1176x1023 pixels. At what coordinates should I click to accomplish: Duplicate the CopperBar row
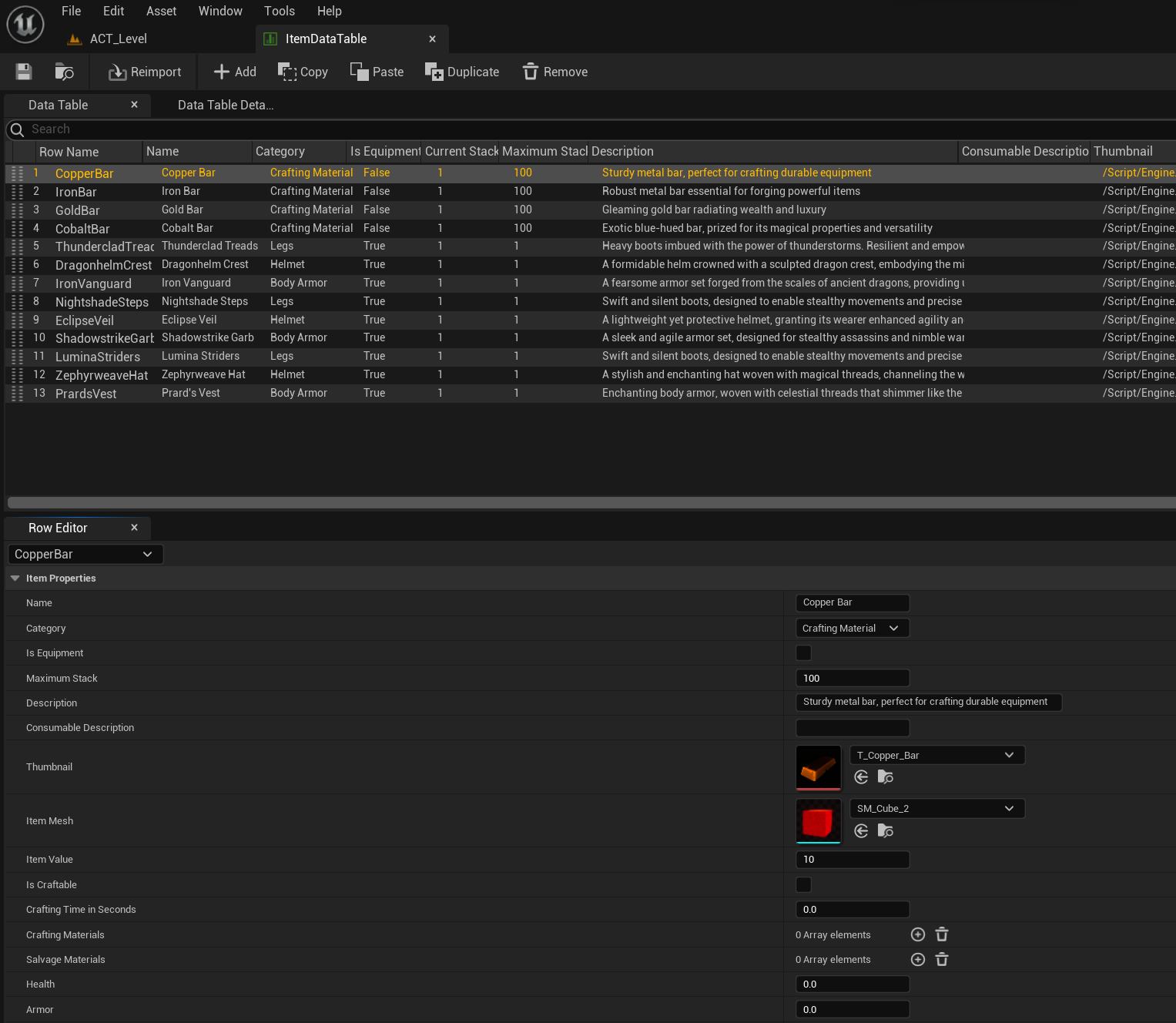[461, 72]
